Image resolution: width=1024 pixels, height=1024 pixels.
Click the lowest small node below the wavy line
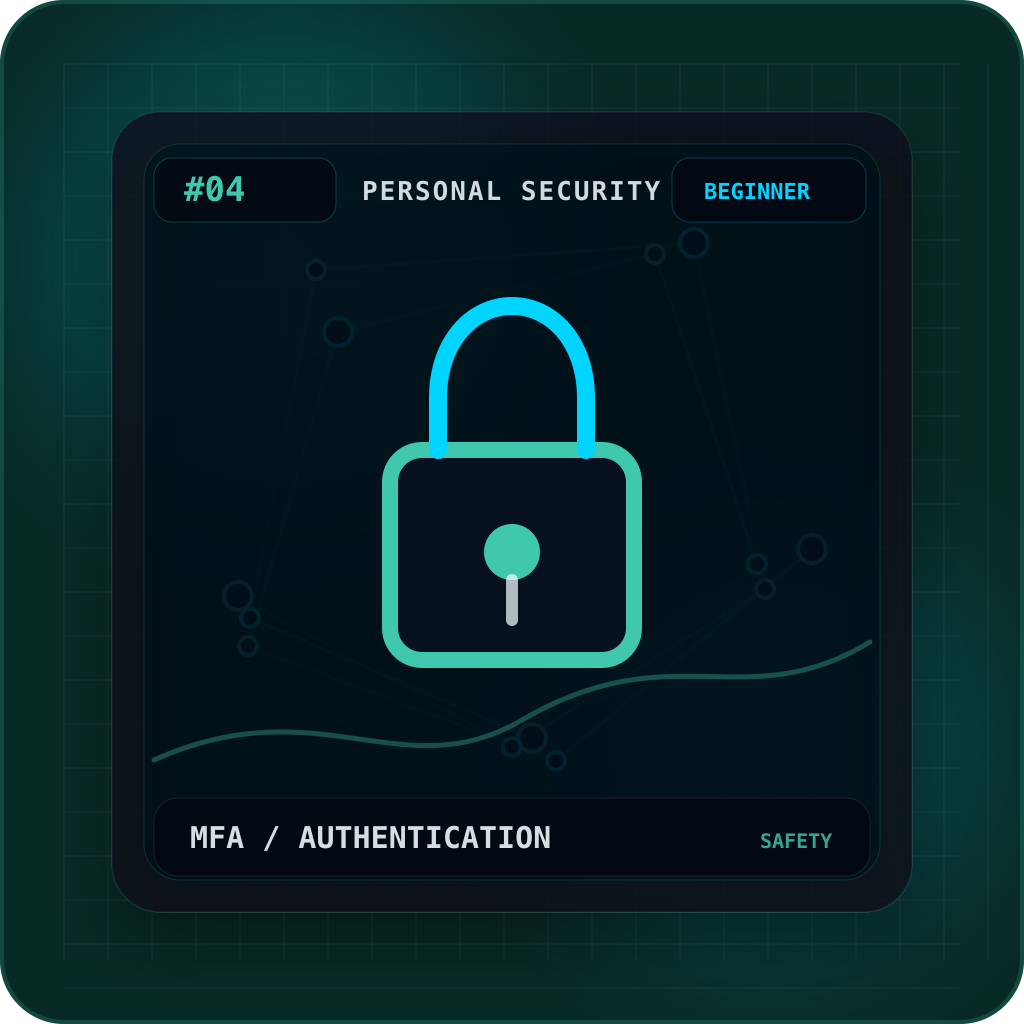(556, 761)
